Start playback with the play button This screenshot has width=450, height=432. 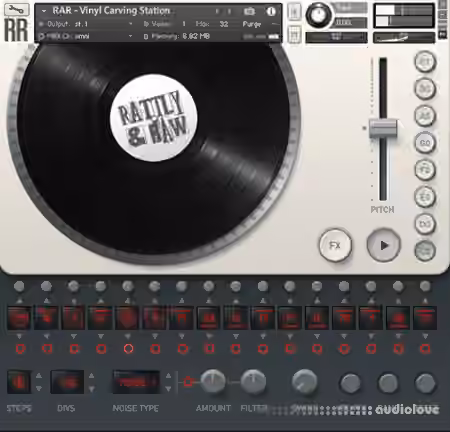click(384, 245)
